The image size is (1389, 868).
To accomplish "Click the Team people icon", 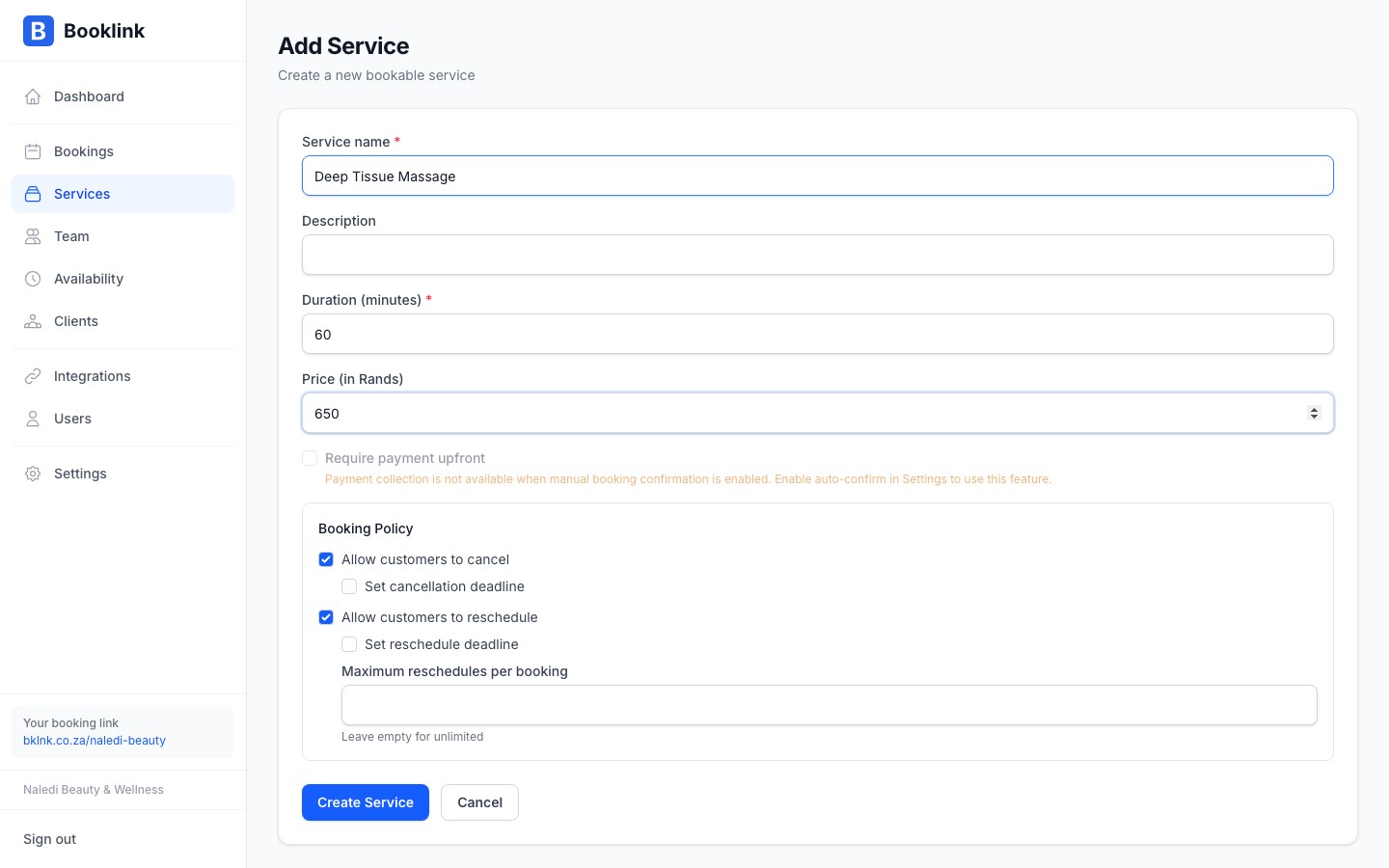I will click(33, 236).
